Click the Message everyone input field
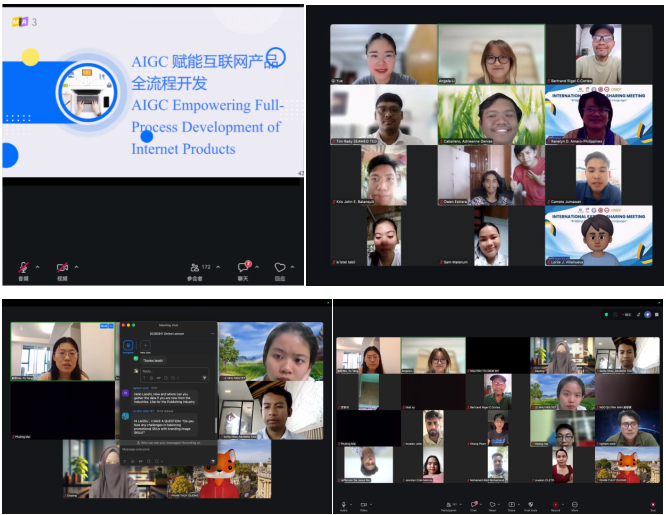 pos(168,449)
